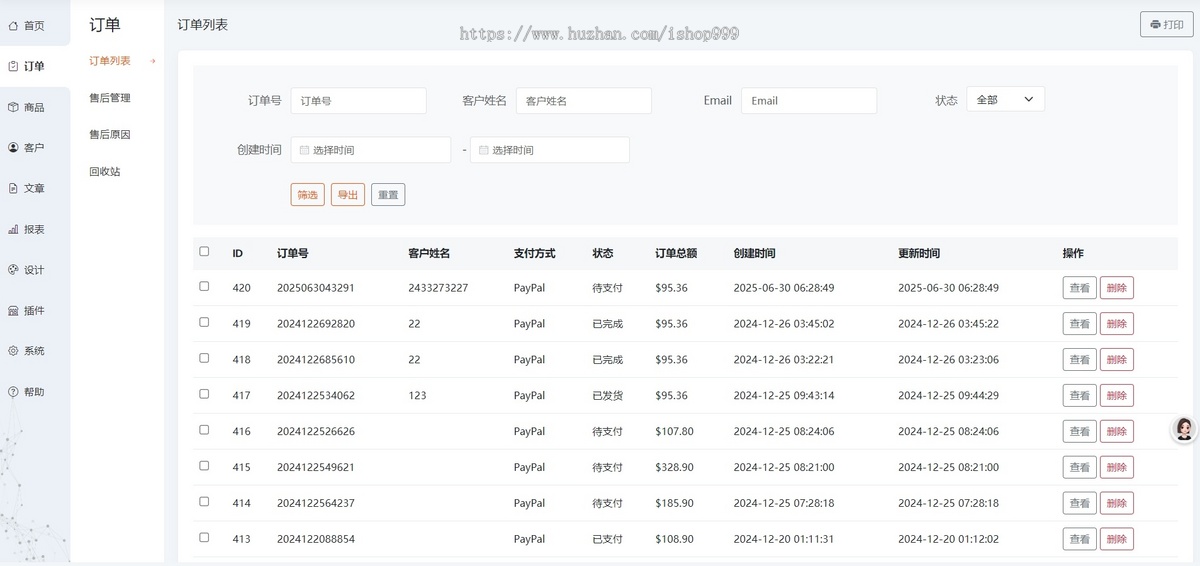Click the customer service avatar chat icon
The height and width of the screenshot is (566, 1200).
pos(1184,429)
